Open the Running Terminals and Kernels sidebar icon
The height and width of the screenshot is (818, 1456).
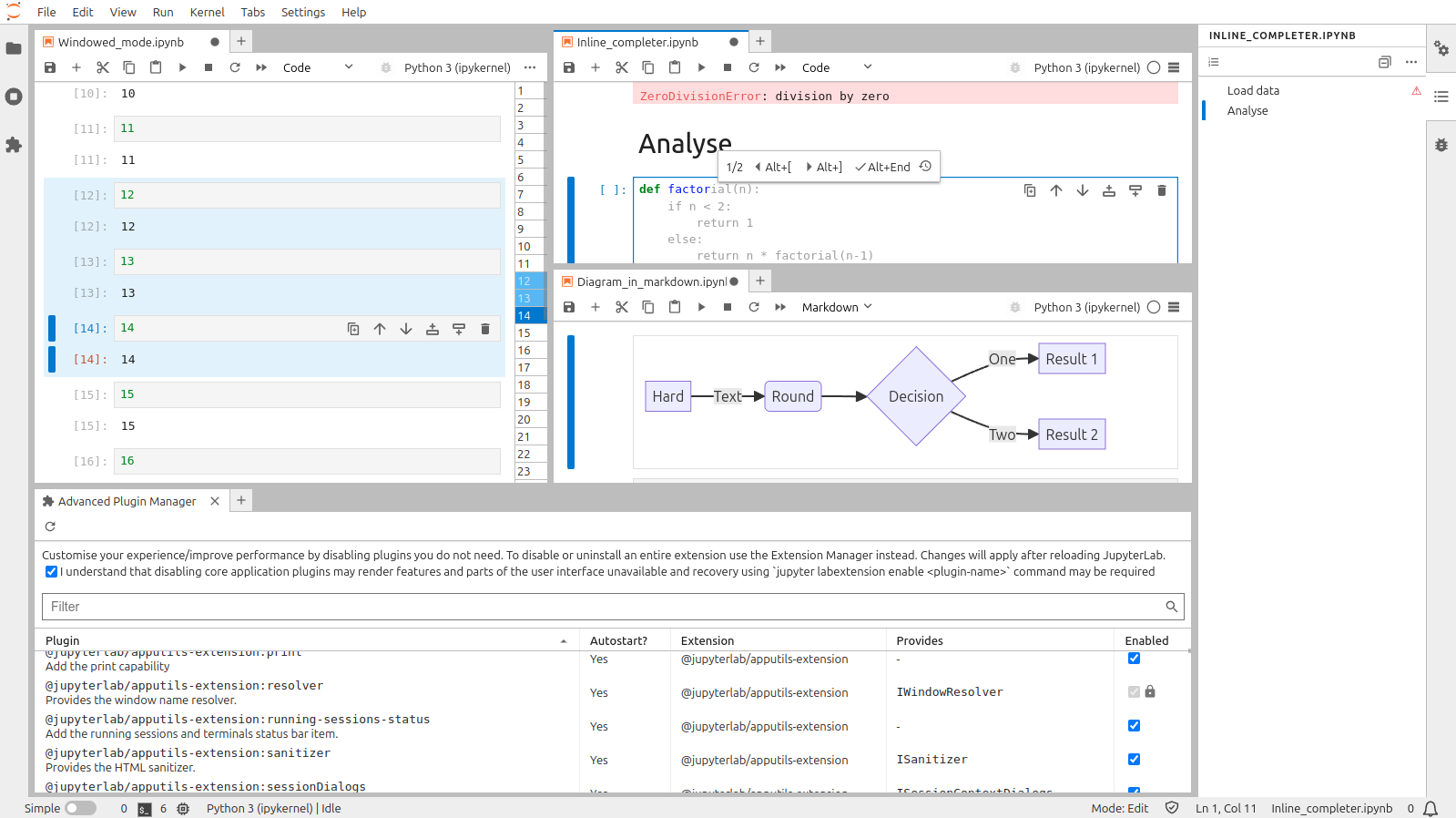click(x=14, y=97)
